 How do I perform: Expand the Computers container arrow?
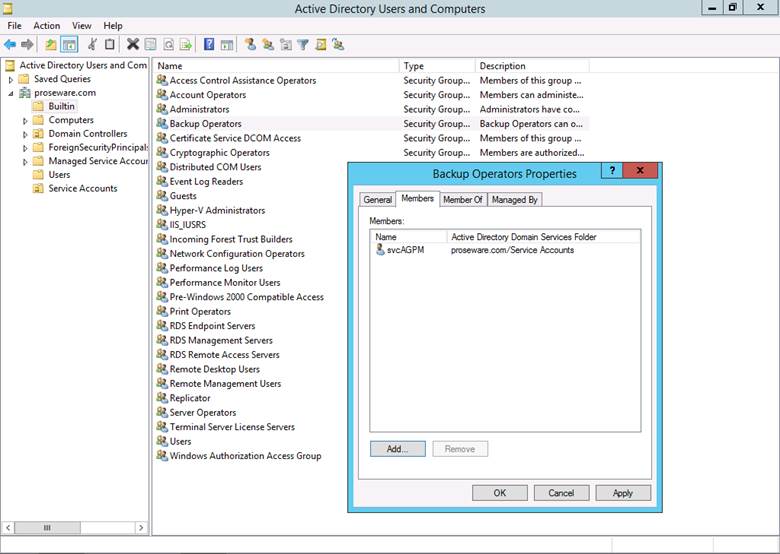[25, 120]
